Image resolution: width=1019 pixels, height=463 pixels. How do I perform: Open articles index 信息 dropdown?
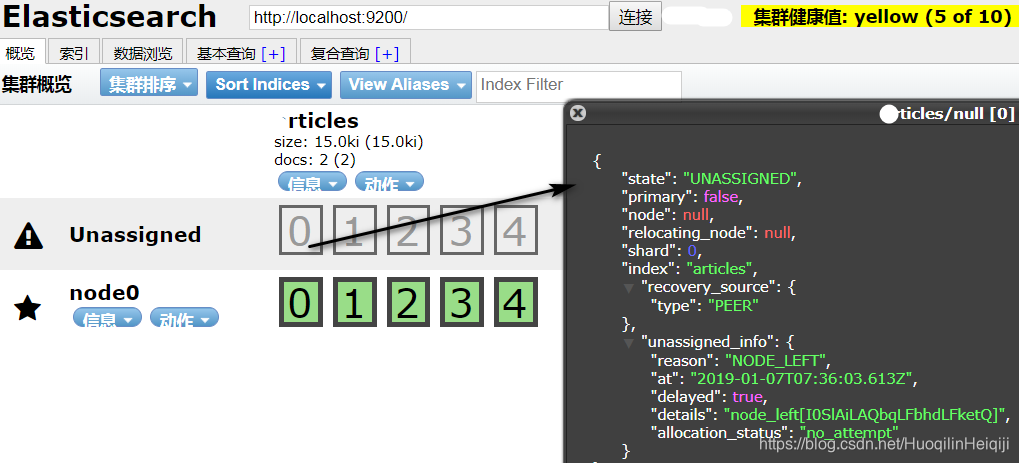313,181
